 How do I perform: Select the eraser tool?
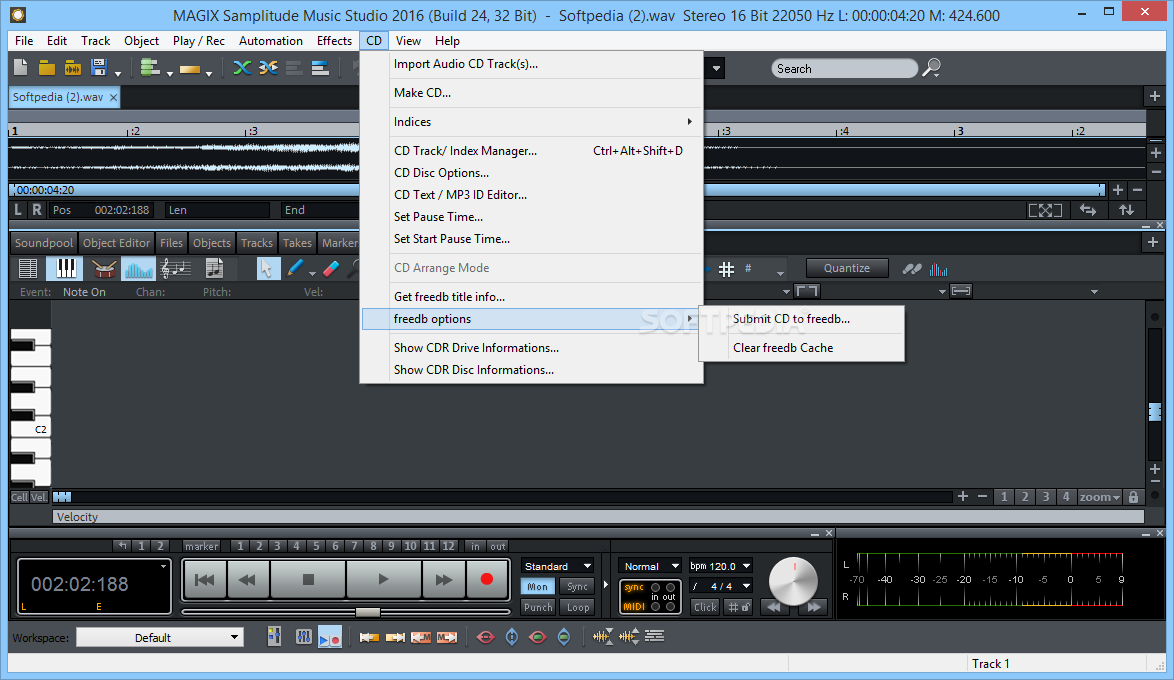tap(331, 268)
